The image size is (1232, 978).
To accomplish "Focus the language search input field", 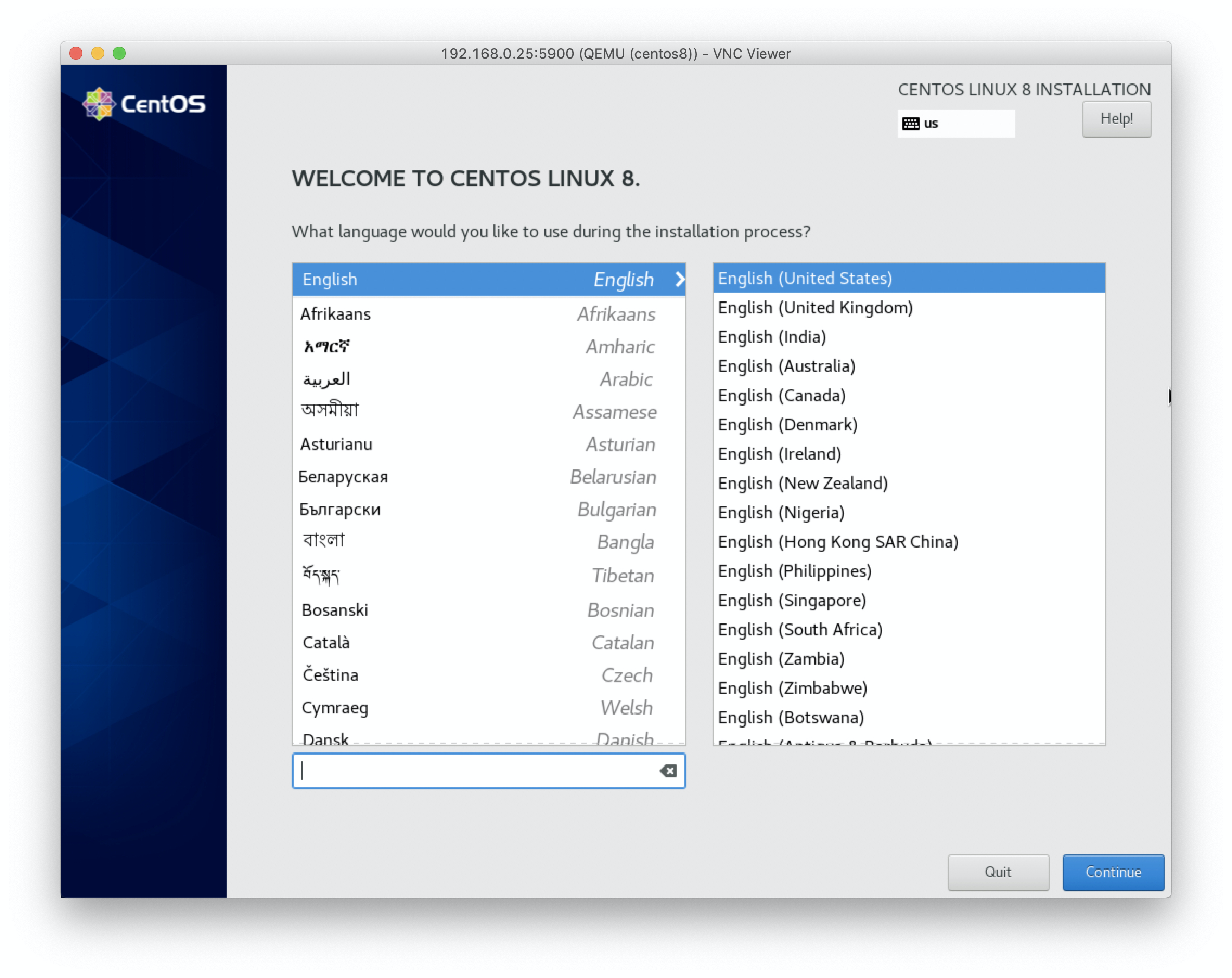I will (x=474, y=770).
